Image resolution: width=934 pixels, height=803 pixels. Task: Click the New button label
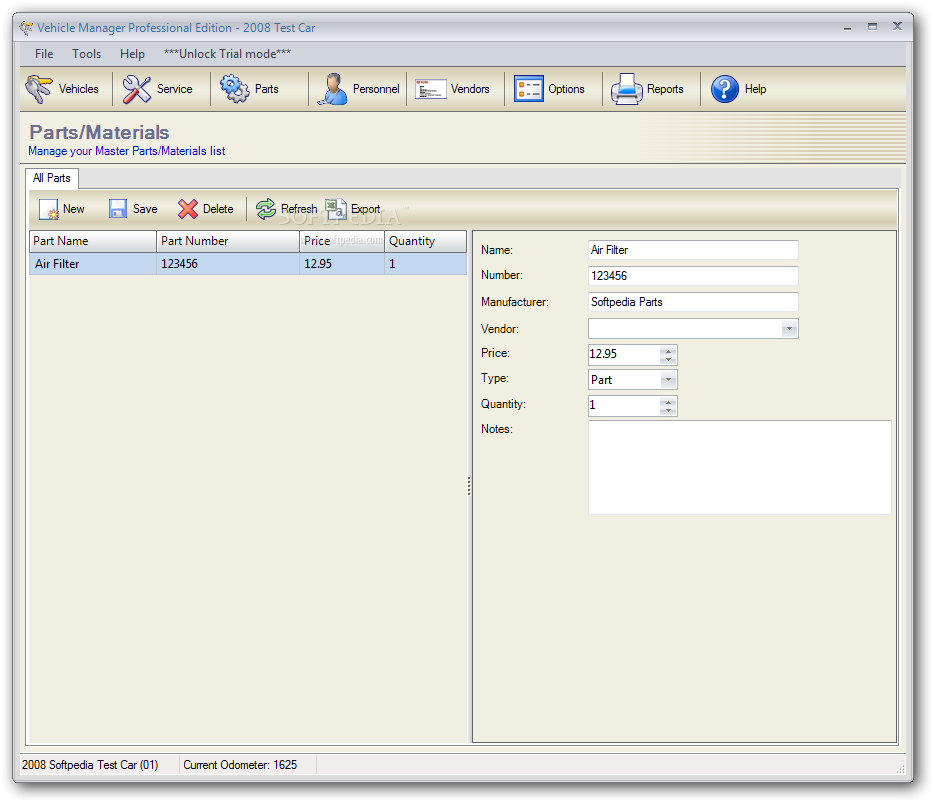(74, 209)
